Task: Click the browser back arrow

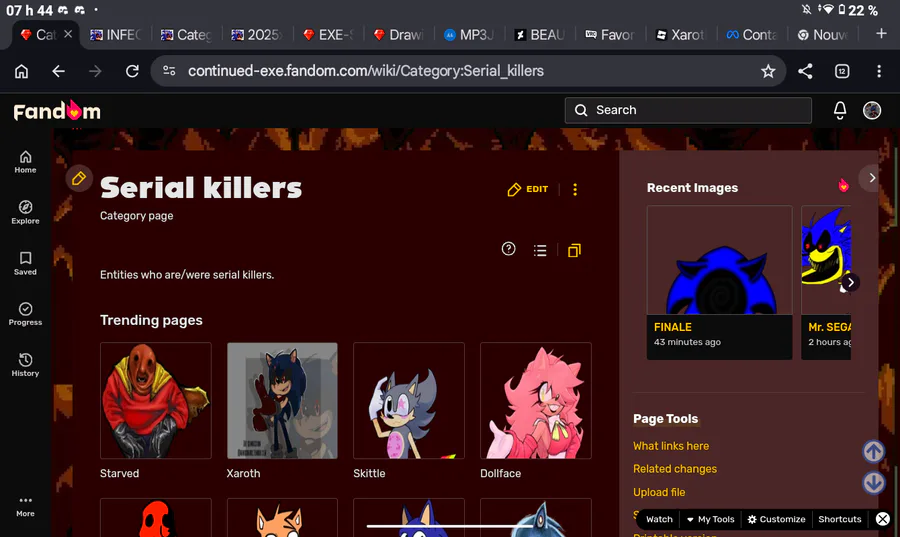Action: coord(58,71)
